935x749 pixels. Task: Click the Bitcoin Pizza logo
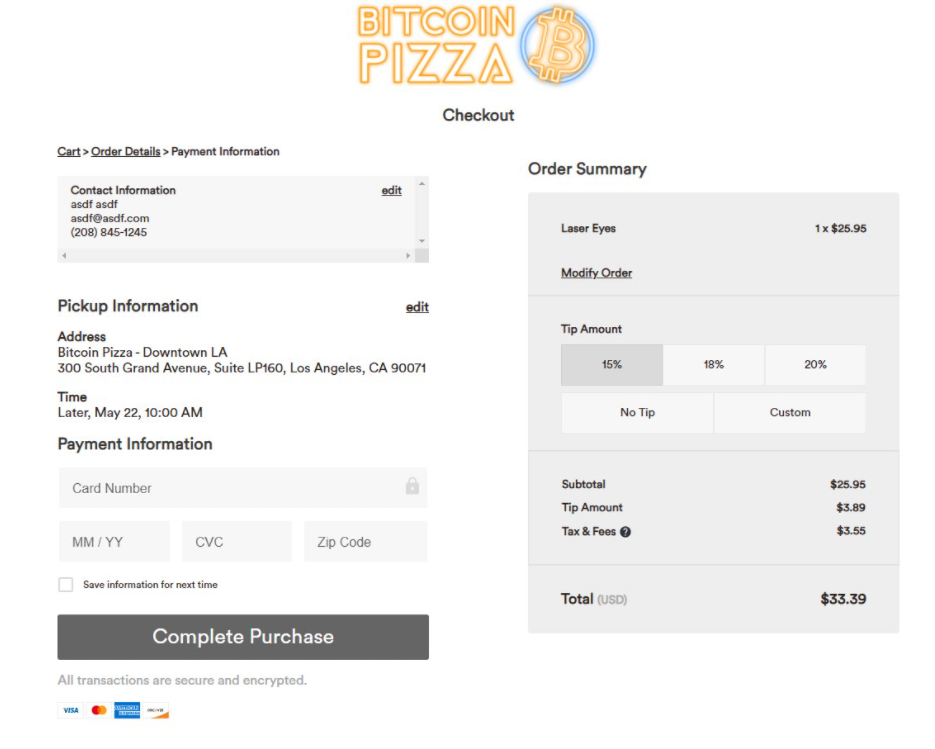coord(475,45)
